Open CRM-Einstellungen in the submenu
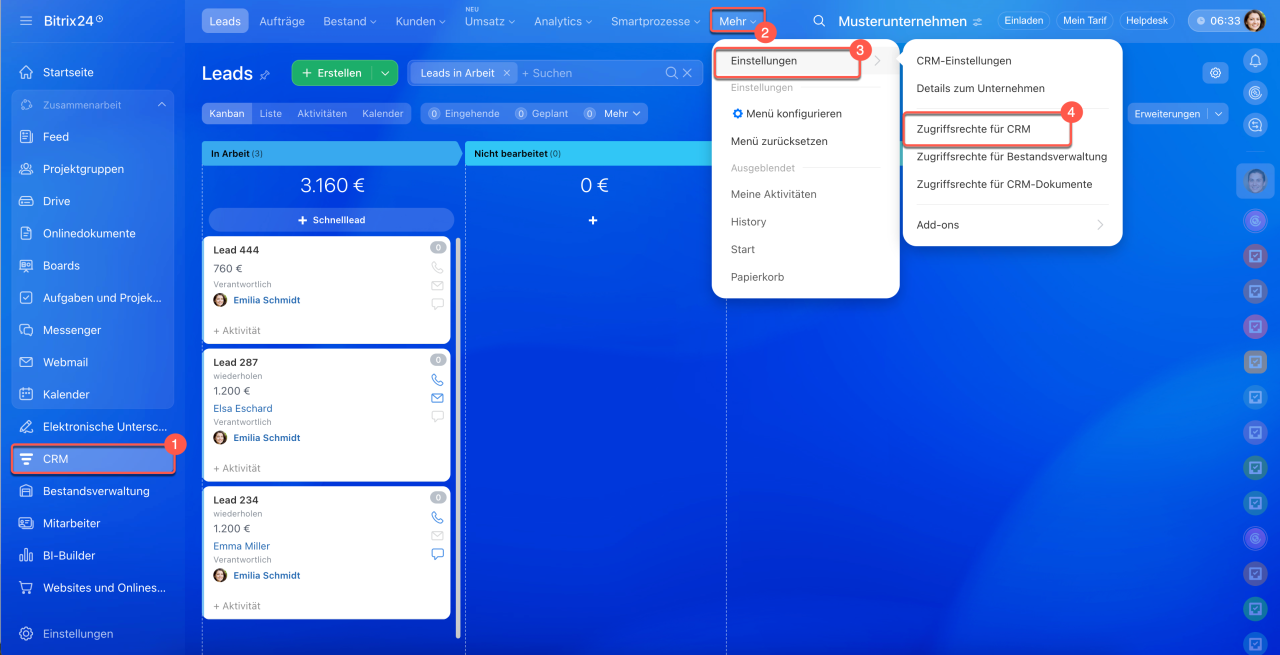The width and height of the screenshot is (1280, 655). [x=964, y=61]
